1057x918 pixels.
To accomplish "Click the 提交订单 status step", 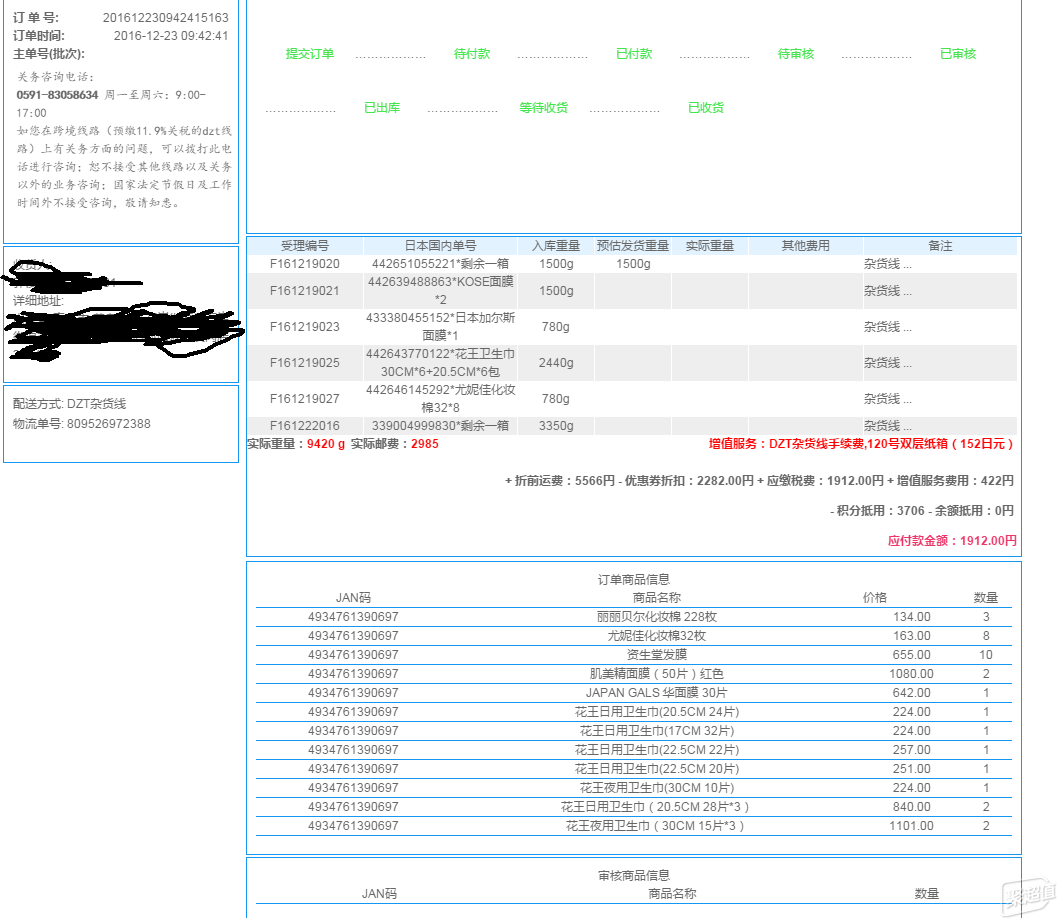I will pos(310,54).
